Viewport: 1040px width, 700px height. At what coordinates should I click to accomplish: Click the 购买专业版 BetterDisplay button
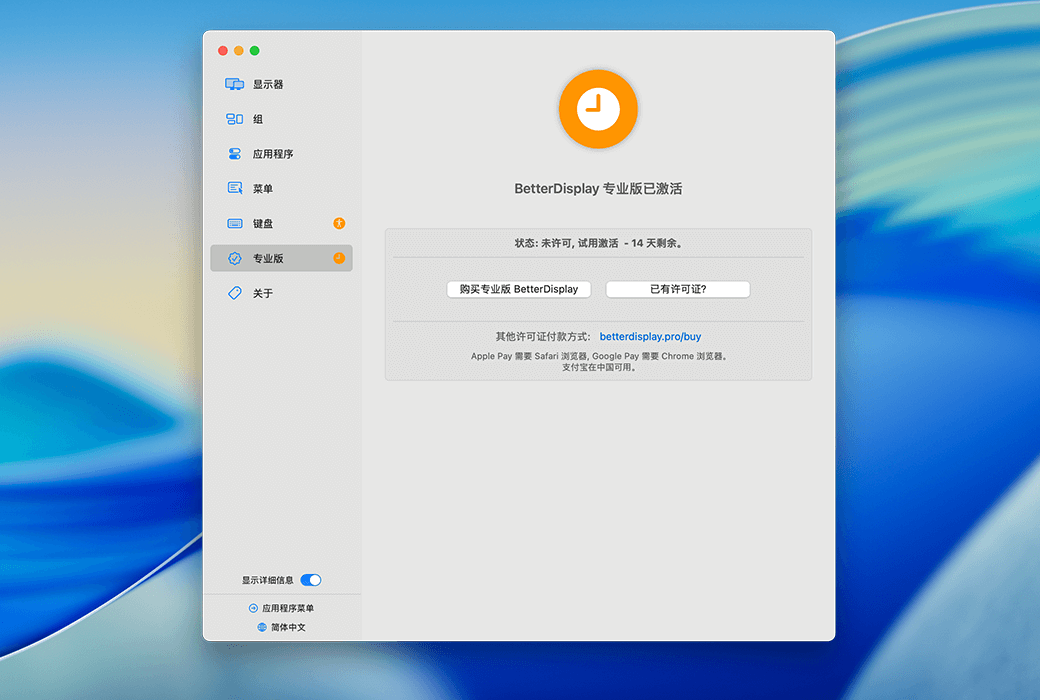coord(518,289)
